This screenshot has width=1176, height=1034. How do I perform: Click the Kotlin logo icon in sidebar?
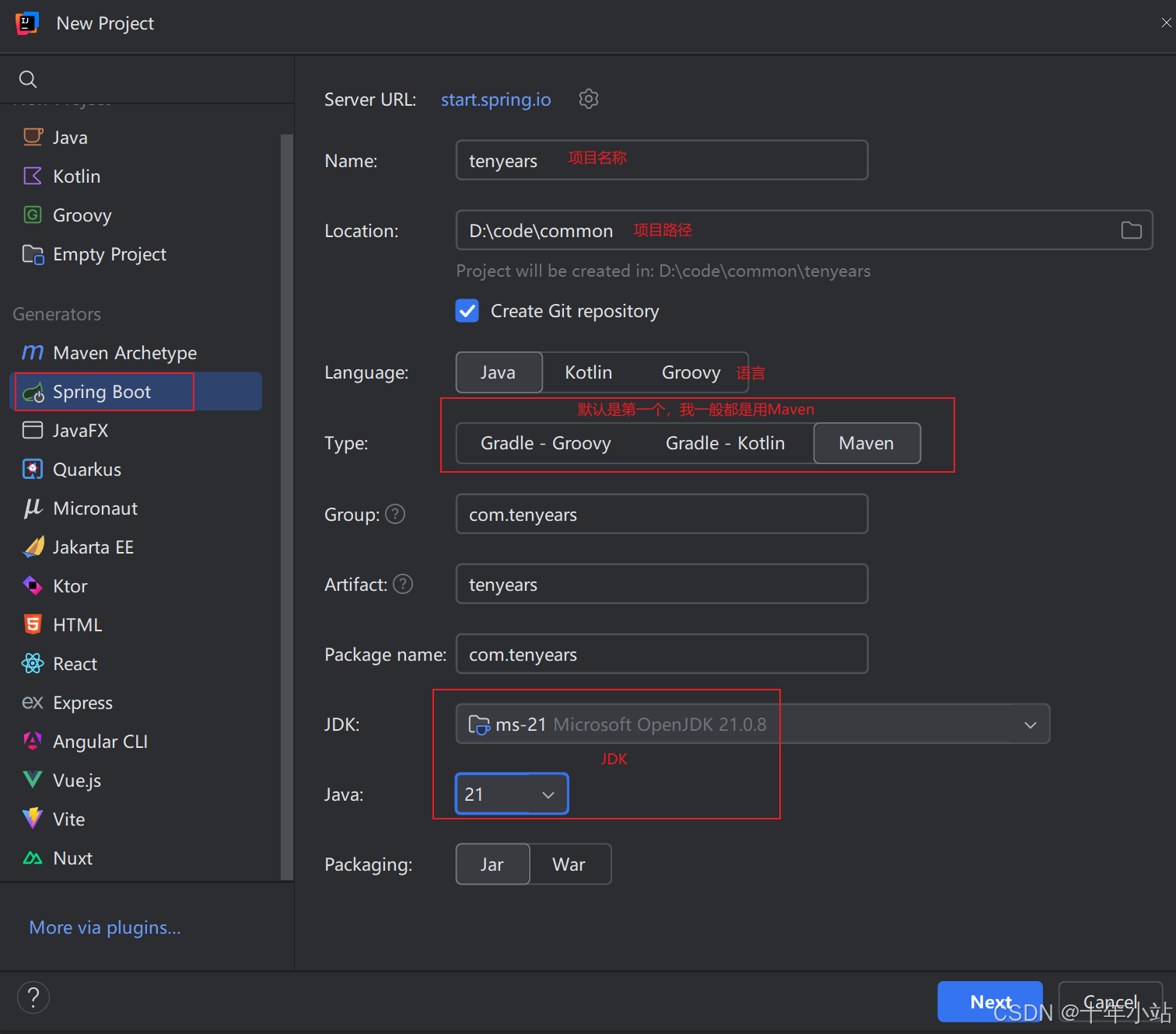click(33, 176)
